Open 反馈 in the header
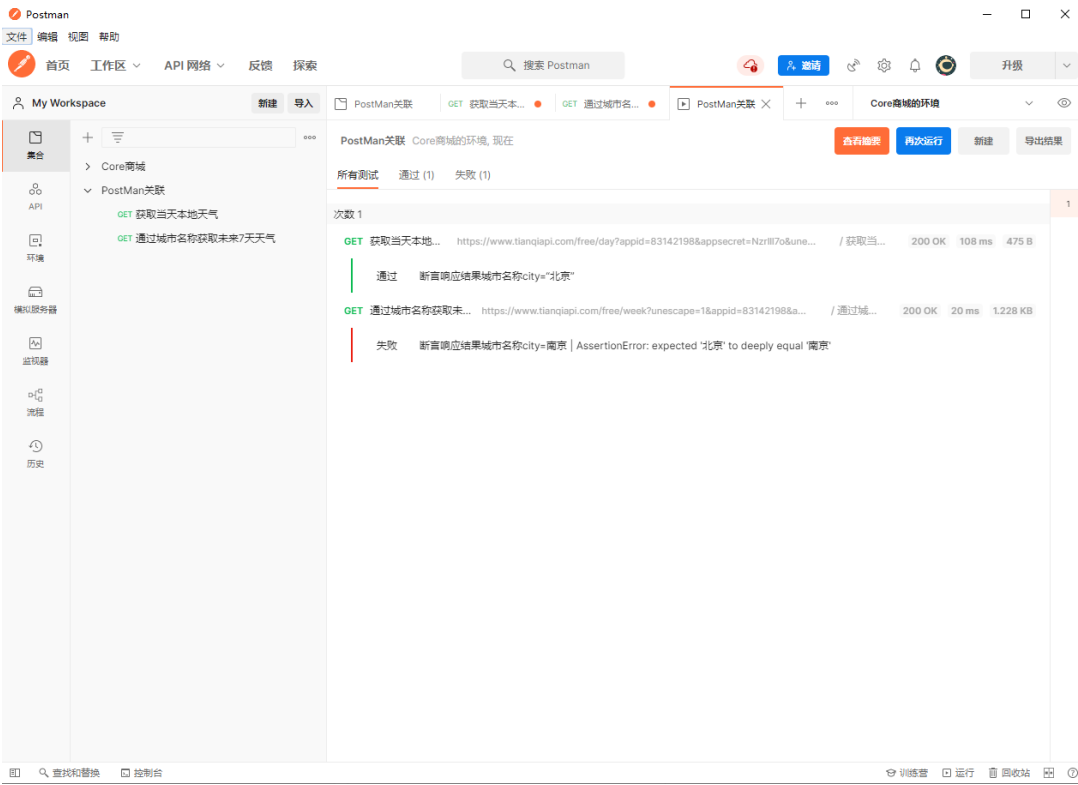 click(261, 65)
